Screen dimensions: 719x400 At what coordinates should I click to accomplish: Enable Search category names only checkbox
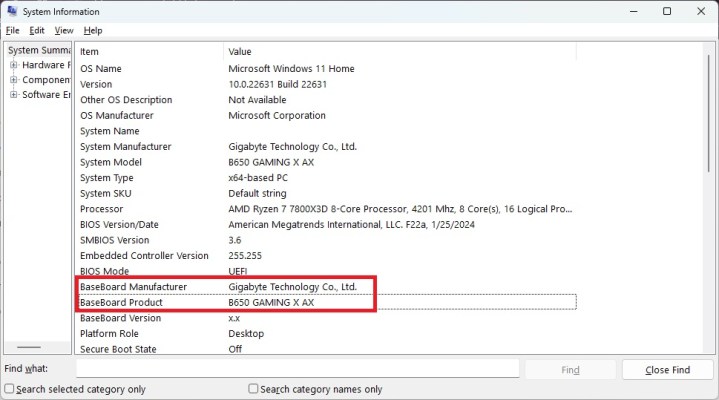tap(254, 389)
